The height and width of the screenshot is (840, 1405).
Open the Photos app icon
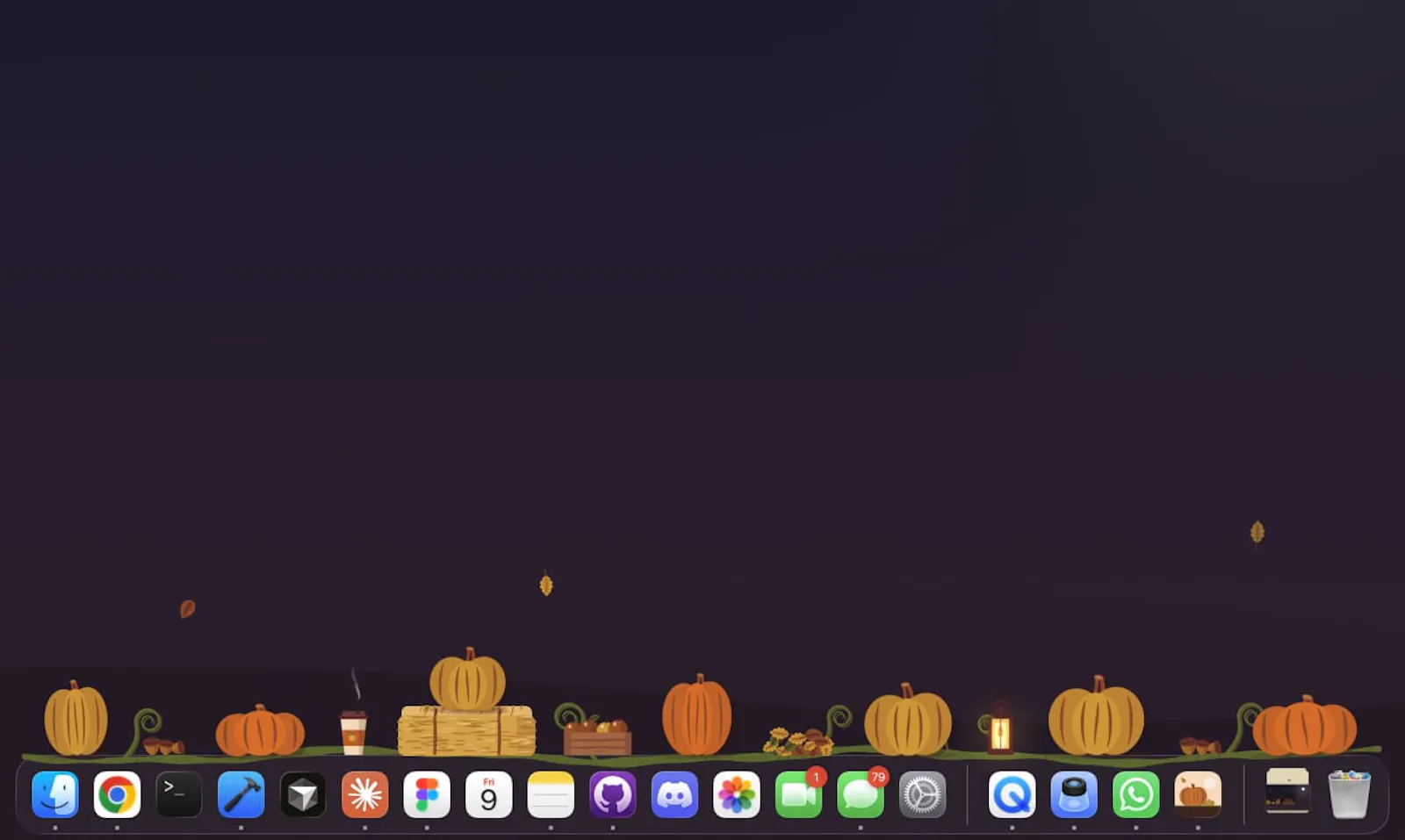click(x=736, y=794)
